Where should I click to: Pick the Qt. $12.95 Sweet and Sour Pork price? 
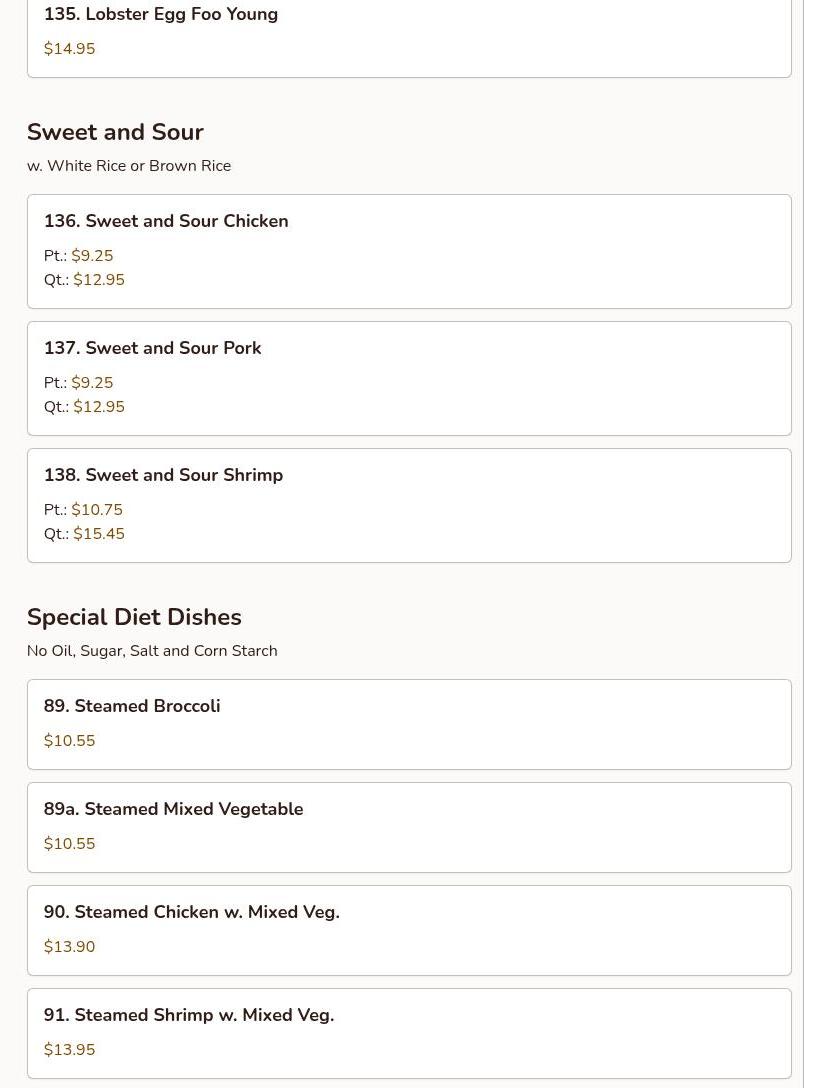[x=99, y=407]
